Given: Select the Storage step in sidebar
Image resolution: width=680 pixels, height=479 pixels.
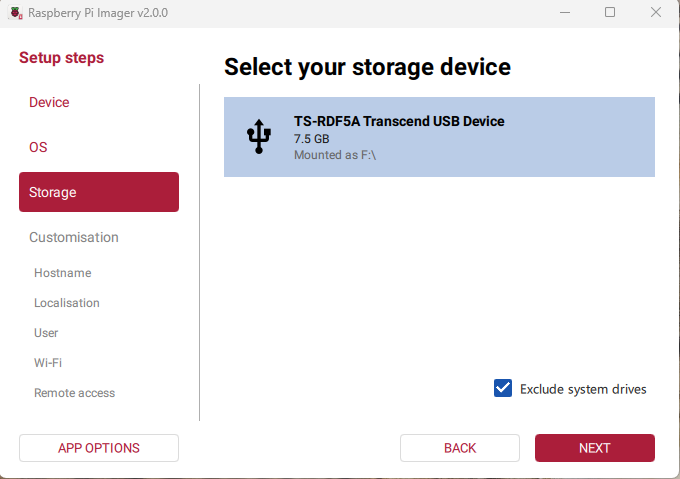Looking at the screenshot, I should pos(98,192).
